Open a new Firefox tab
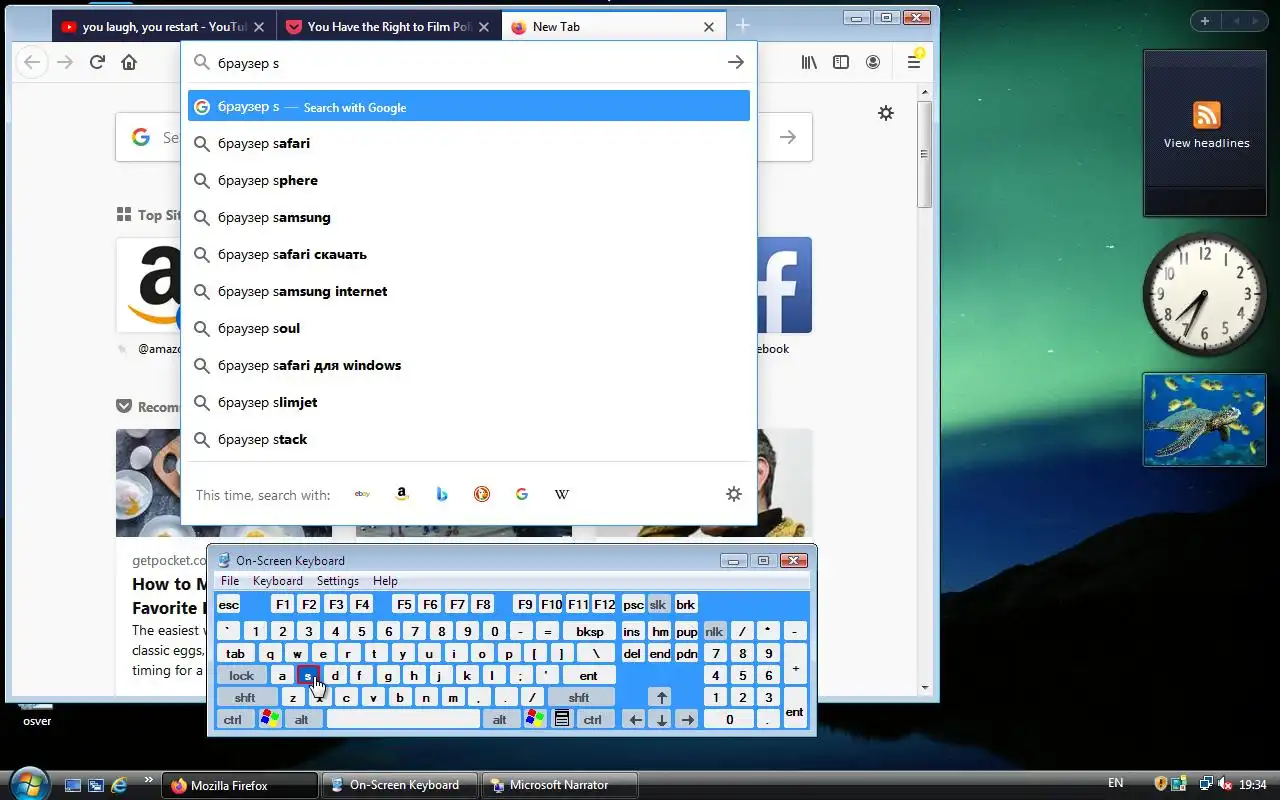Viewport: 1280px width, 800px height. click(742, 25)
